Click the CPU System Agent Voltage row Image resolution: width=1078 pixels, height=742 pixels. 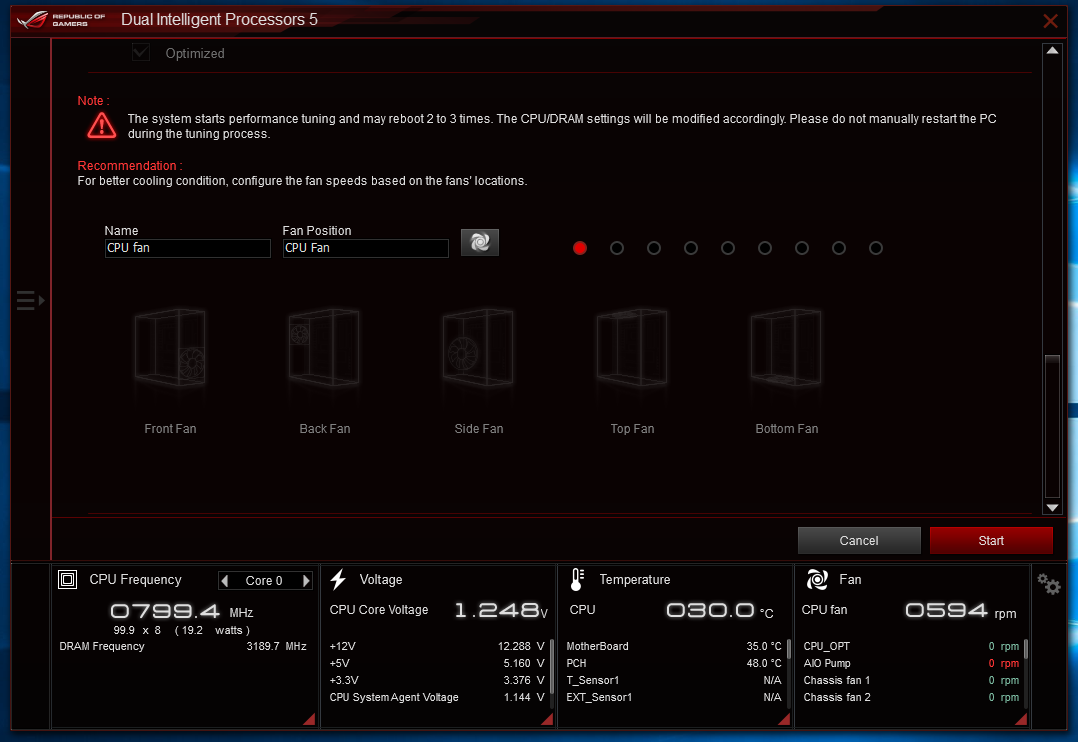pyautogui.click(x=437, y=697)
